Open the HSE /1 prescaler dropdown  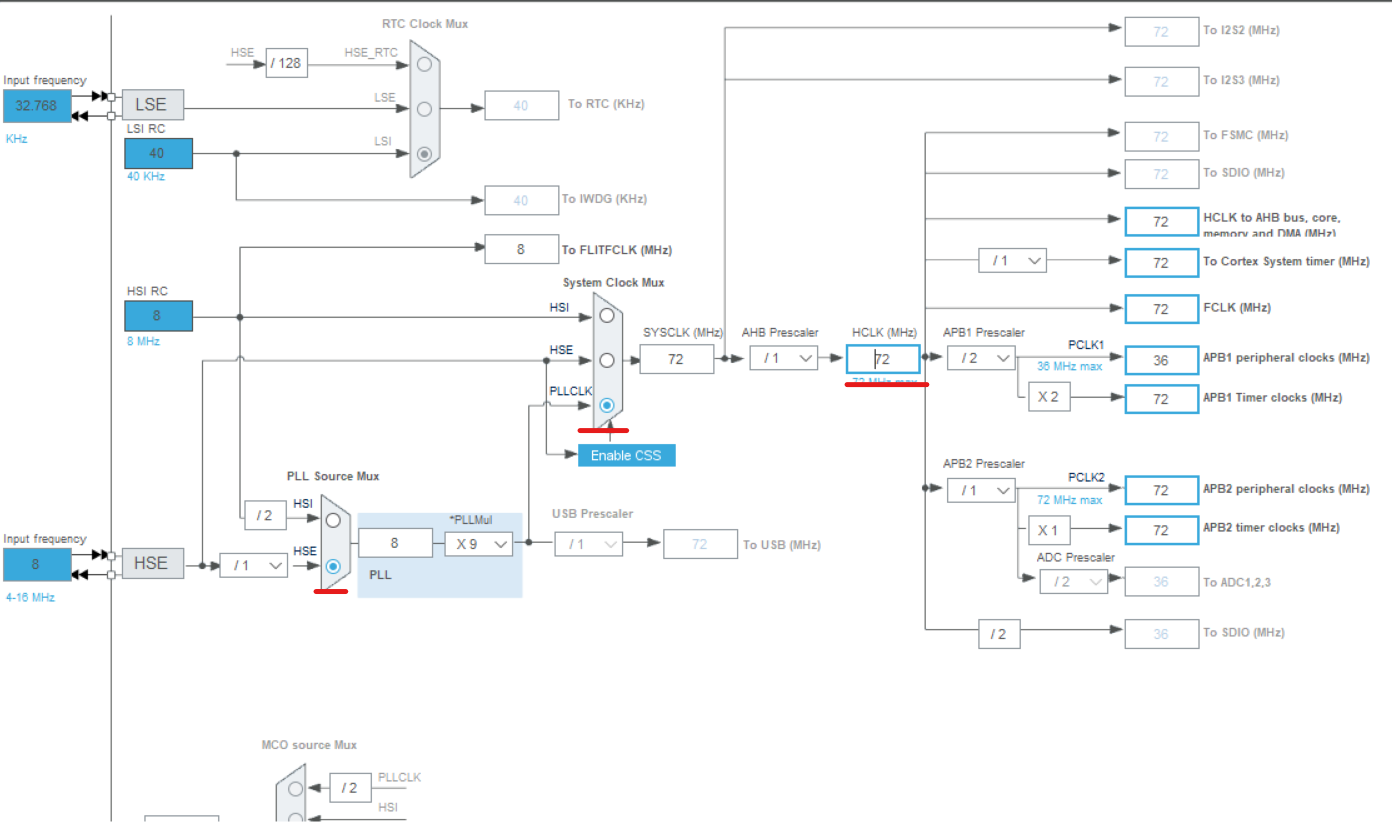254,565
